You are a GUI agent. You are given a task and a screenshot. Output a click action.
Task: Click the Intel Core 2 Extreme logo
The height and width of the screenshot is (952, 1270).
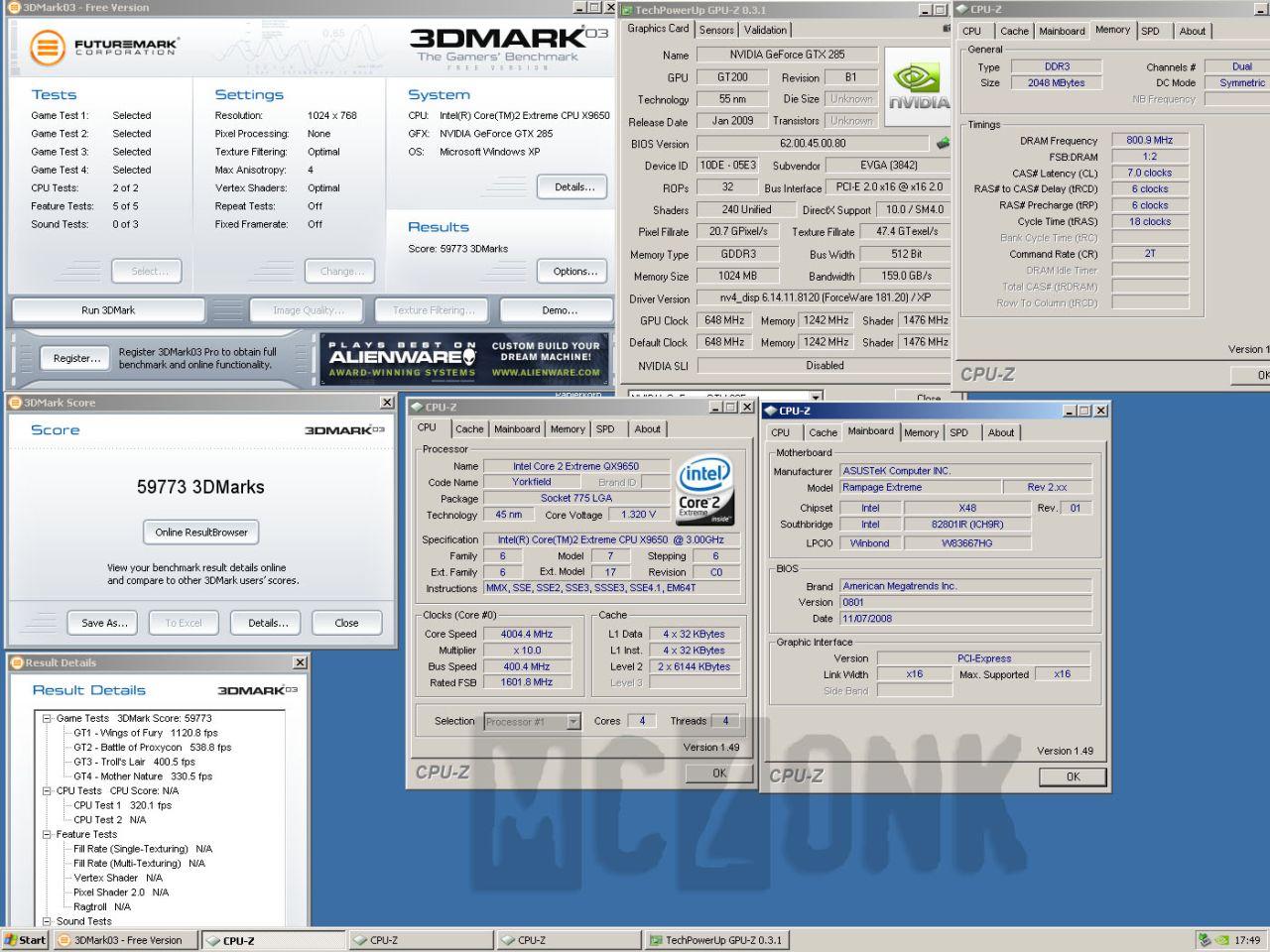[x=704, y=491]
